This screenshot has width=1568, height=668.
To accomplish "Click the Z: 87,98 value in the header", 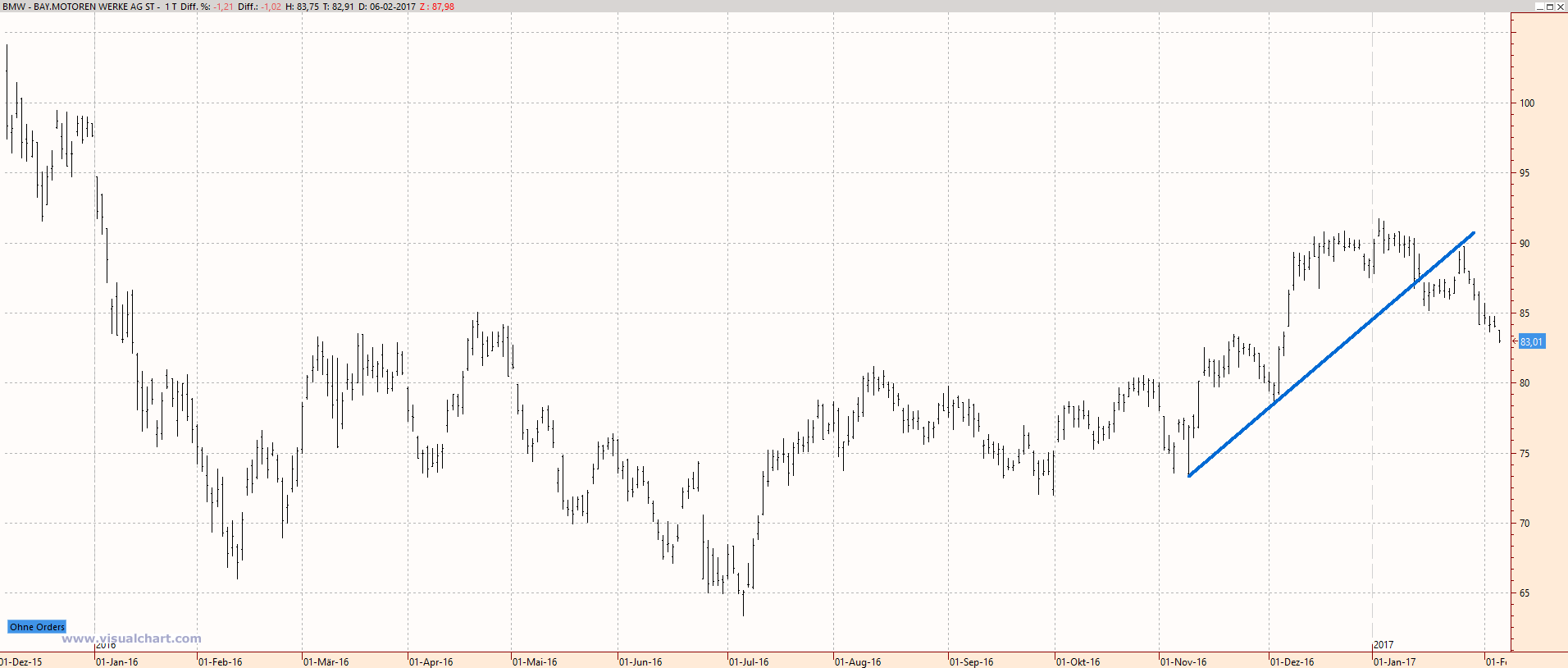I will [437, 7].
